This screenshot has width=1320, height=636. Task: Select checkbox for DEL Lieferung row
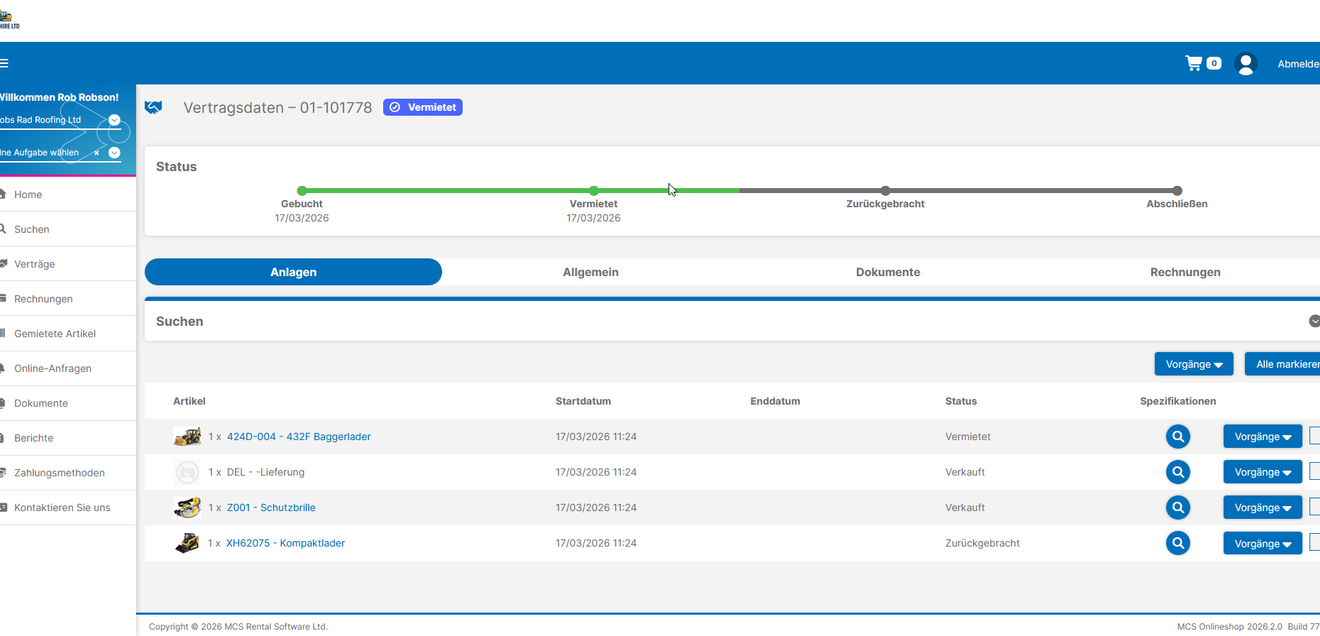click(x=1314, y=471)
